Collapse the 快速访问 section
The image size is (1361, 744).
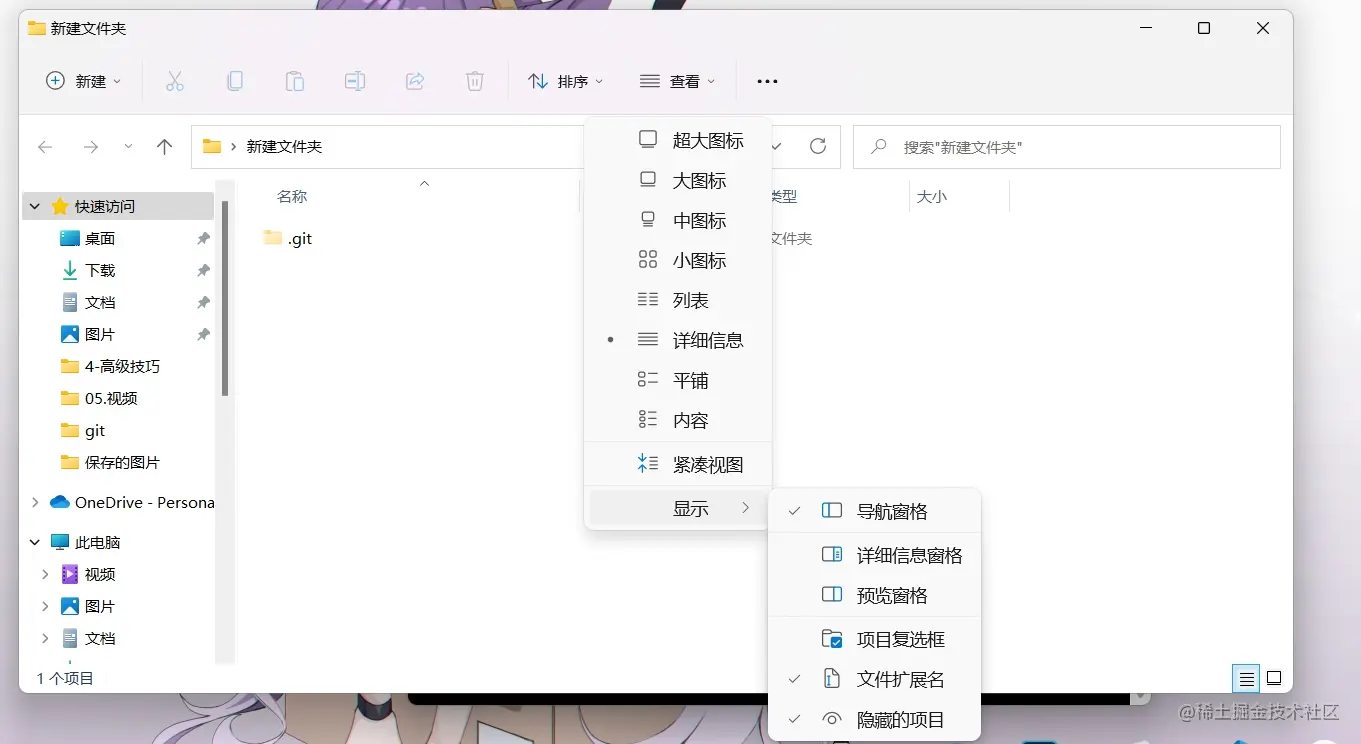pos(34,205)
